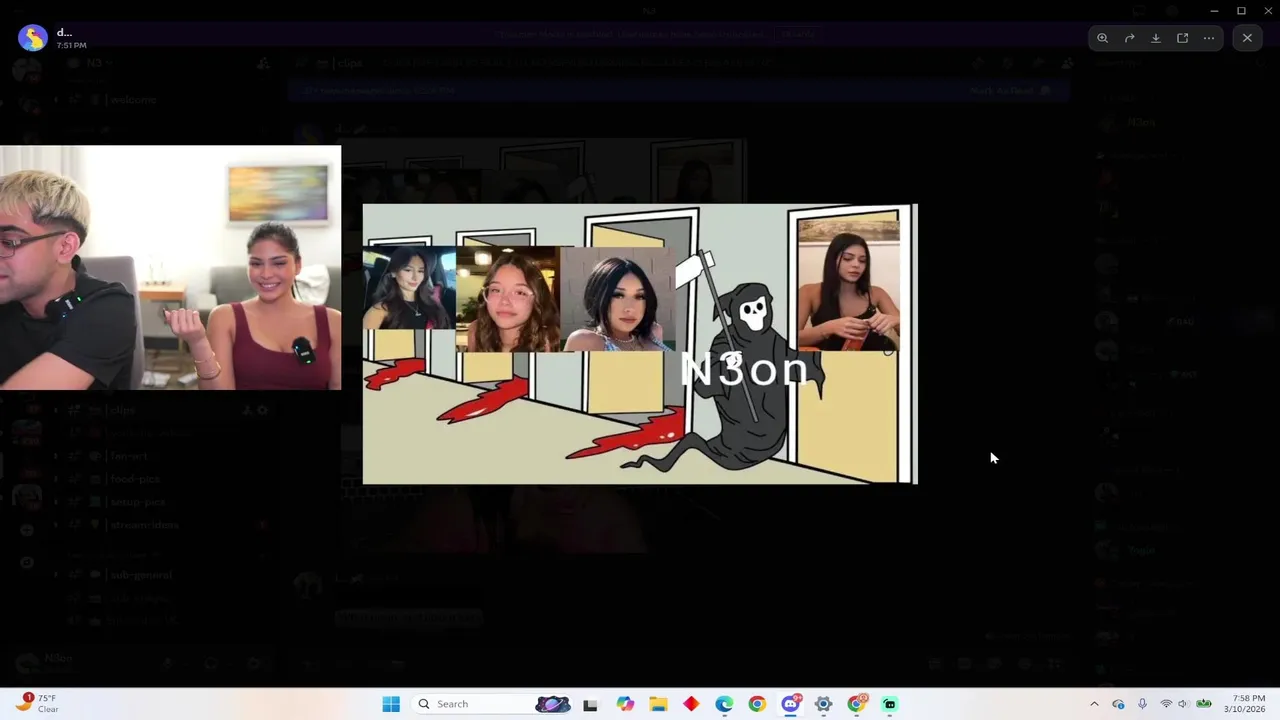Click the N3on grim reaper meme image
This screenshot has height=720, width=1280.
pyautogui.click(x=640, y=344)
